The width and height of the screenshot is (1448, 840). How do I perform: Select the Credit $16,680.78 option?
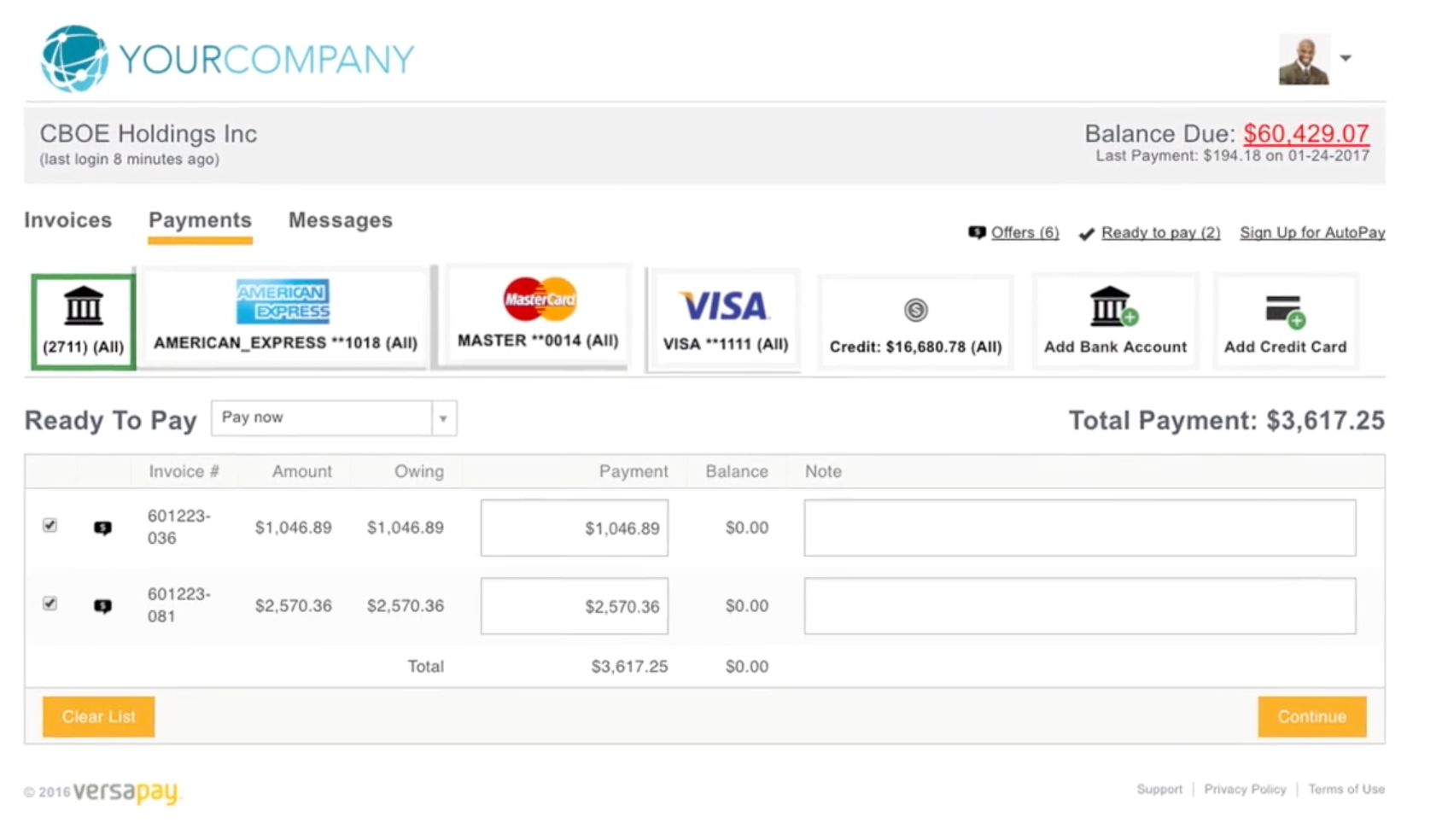915,323
